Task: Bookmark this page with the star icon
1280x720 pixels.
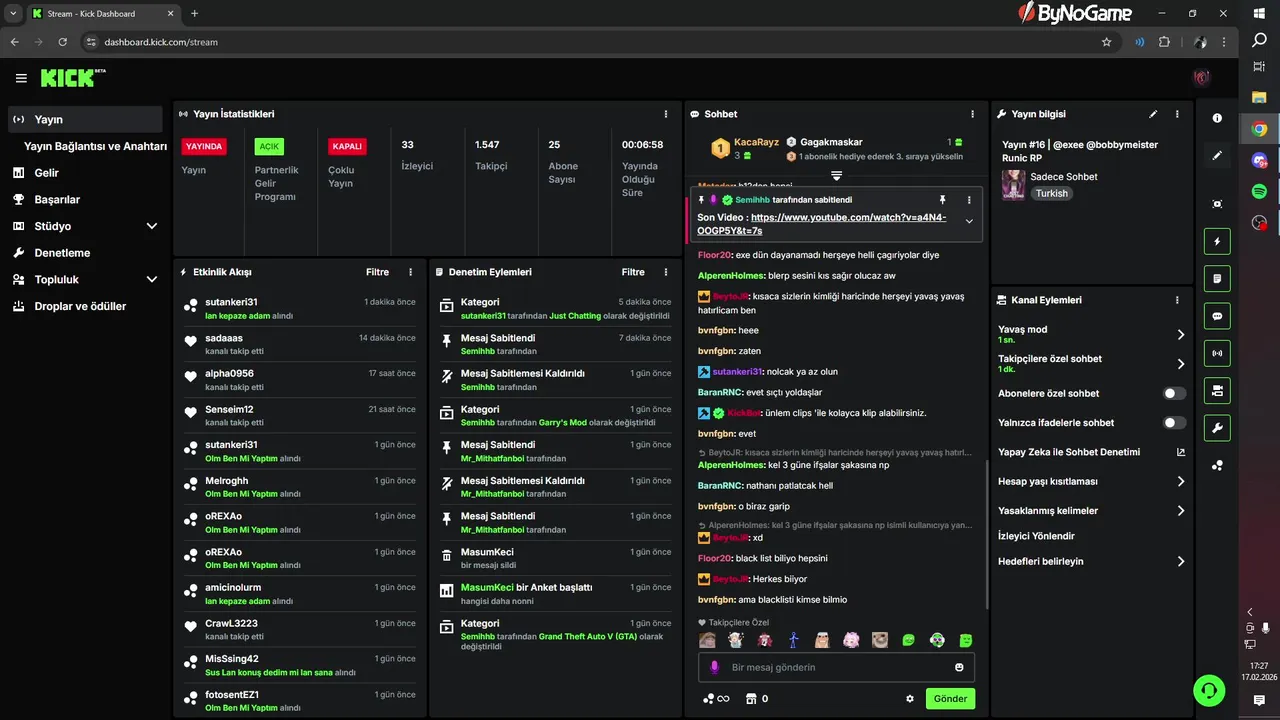Action: [x=1106, y=42]
